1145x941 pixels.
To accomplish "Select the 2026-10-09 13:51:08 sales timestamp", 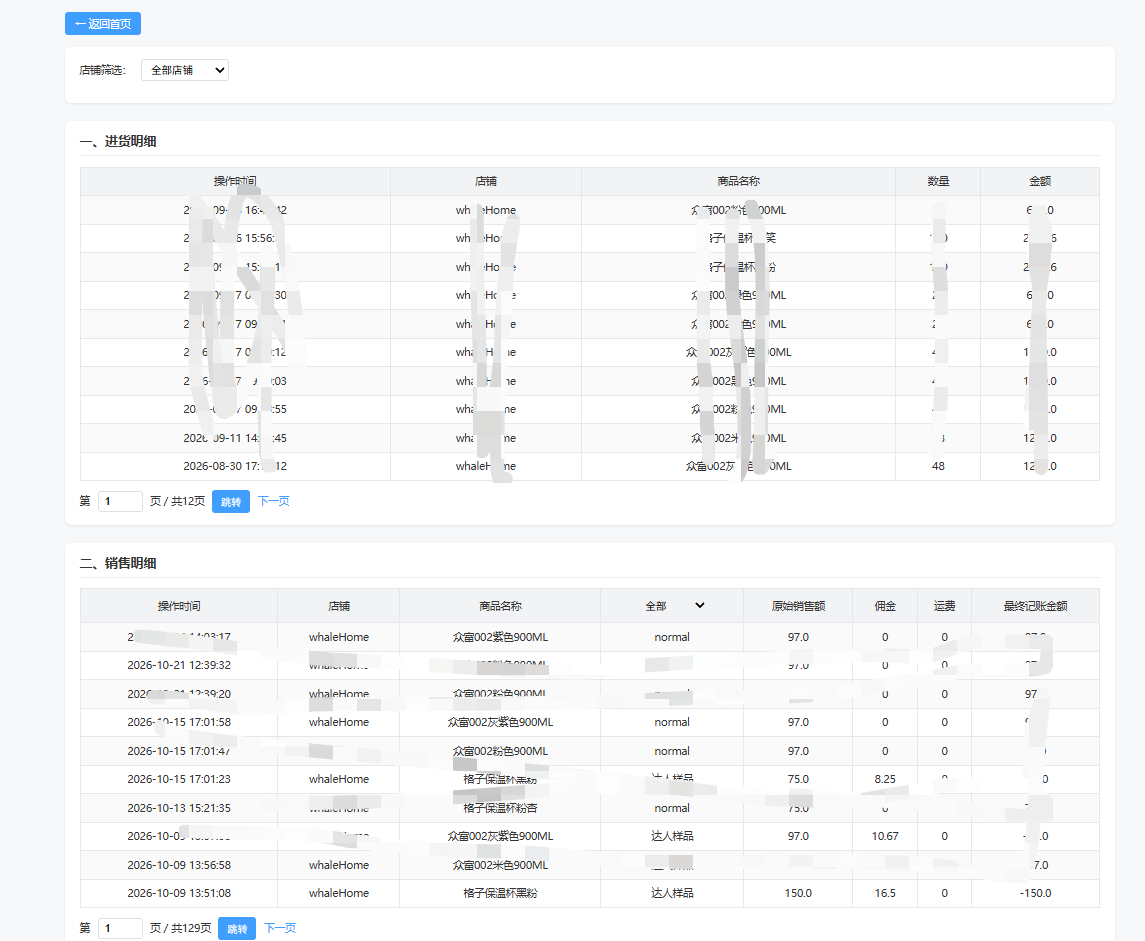I will click(x=179, y=894).
